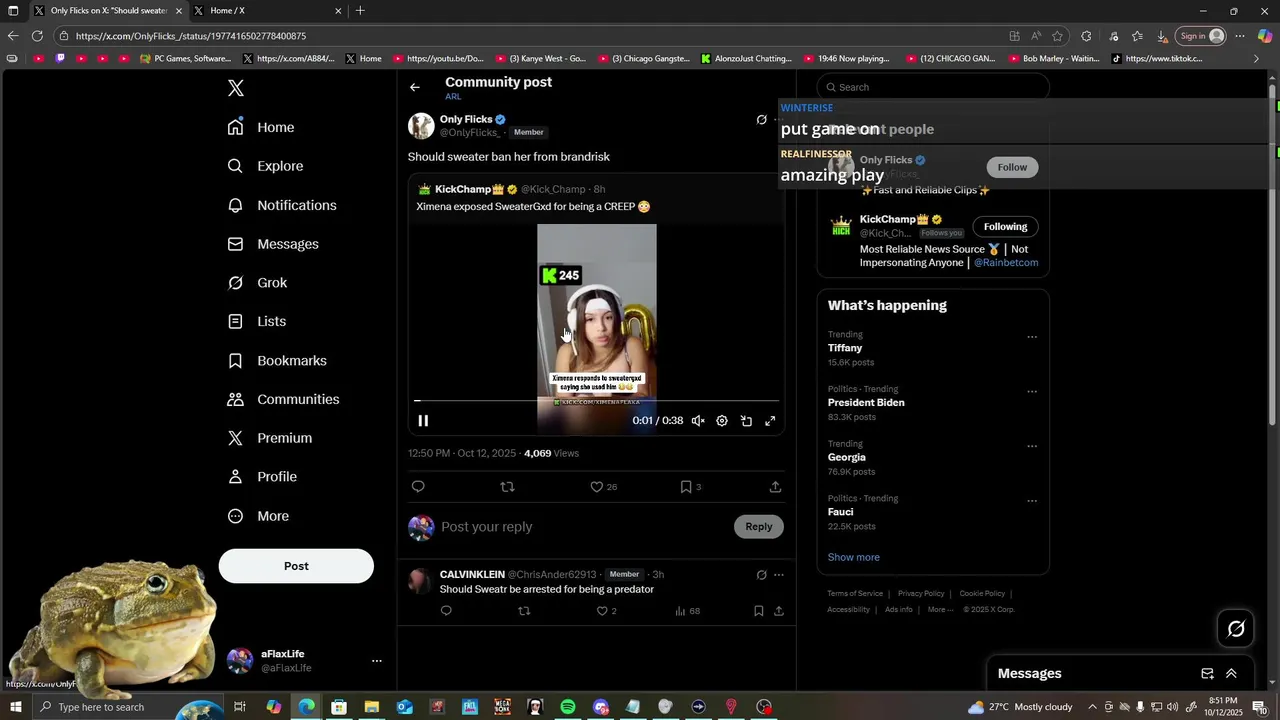Screen dimensions: 1280x720
Task: Compose new message in Messages drawer
Action: coord(1207,674)
